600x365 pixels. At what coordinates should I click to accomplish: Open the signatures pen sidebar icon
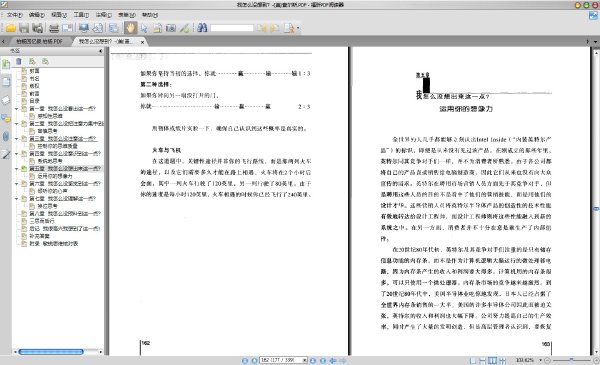pyautogui.click(x=6, y=154)
